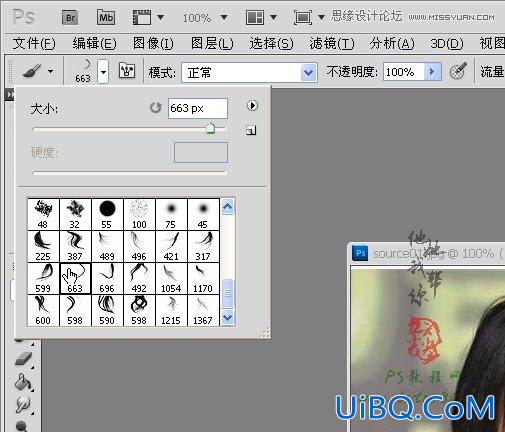505x432 pixels.
Task: Restore brush to original size icon
Action: coord(155,107)
